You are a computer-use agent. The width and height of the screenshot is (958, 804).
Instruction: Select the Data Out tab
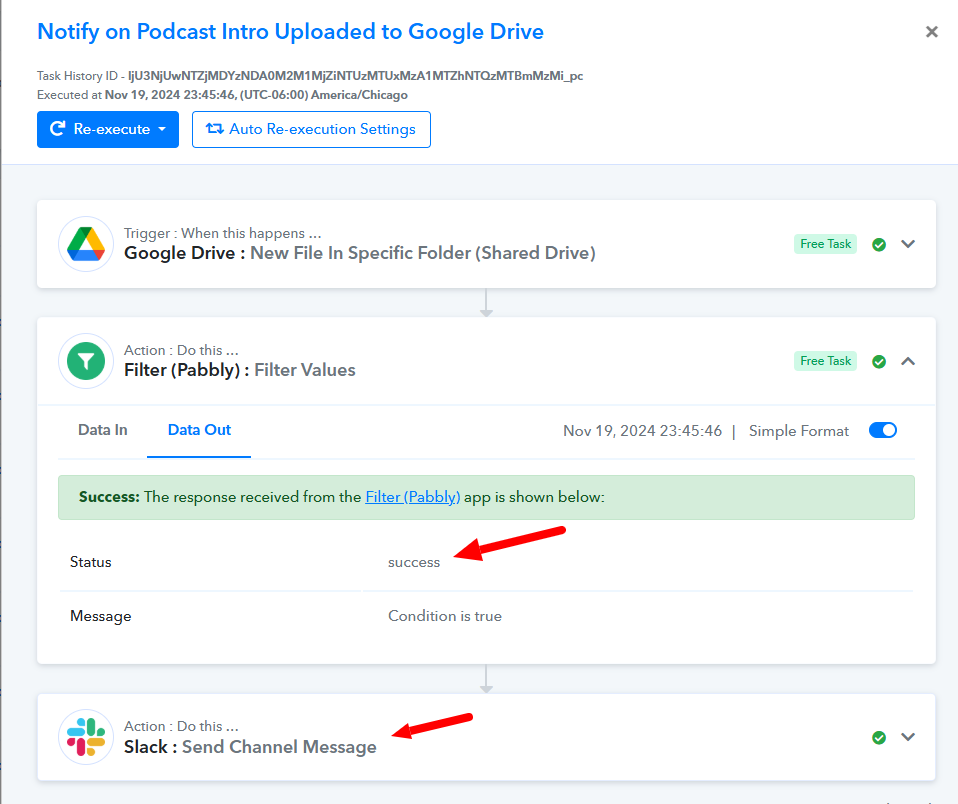click(199, 430)
